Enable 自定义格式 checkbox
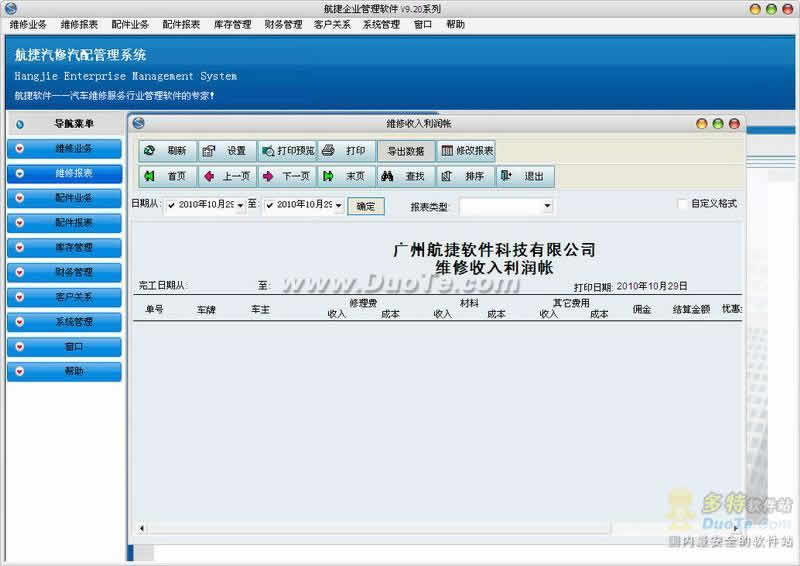This screenshot has height=566, width=800. pos(682,204)
